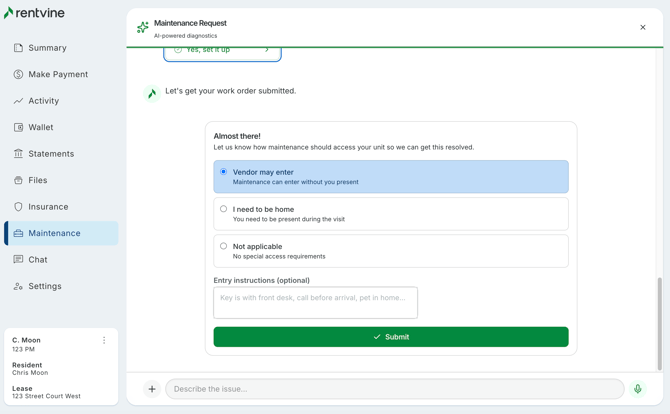Open the Summary page

[x=47, y=48]
